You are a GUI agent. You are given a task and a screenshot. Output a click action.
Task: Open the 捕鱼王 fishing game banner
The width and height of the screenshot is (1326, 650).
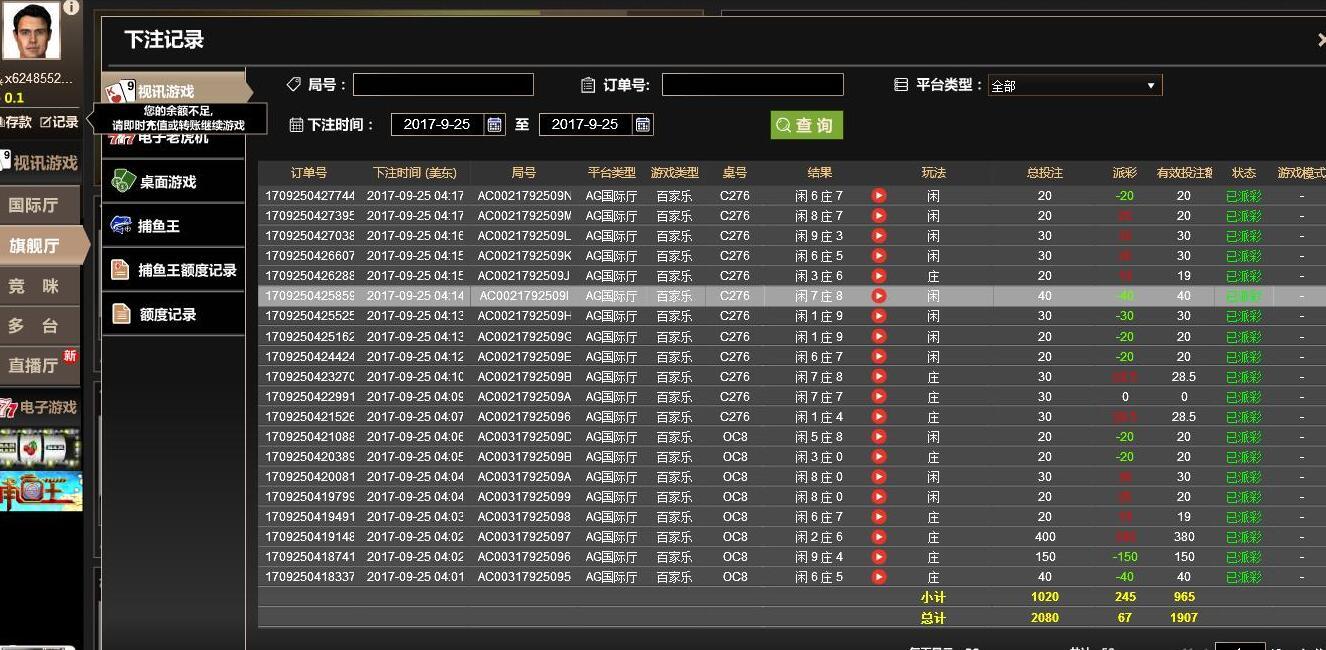(40, 491)
